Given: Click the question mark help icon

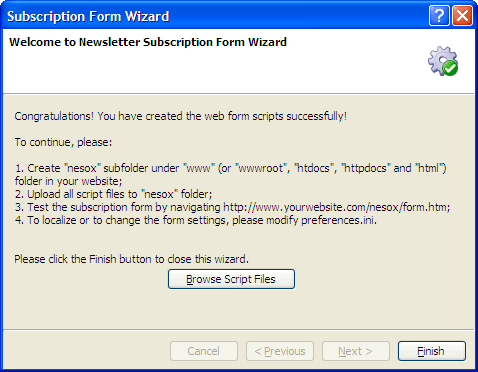Looking at the screenshot, I should click(439, 16).
